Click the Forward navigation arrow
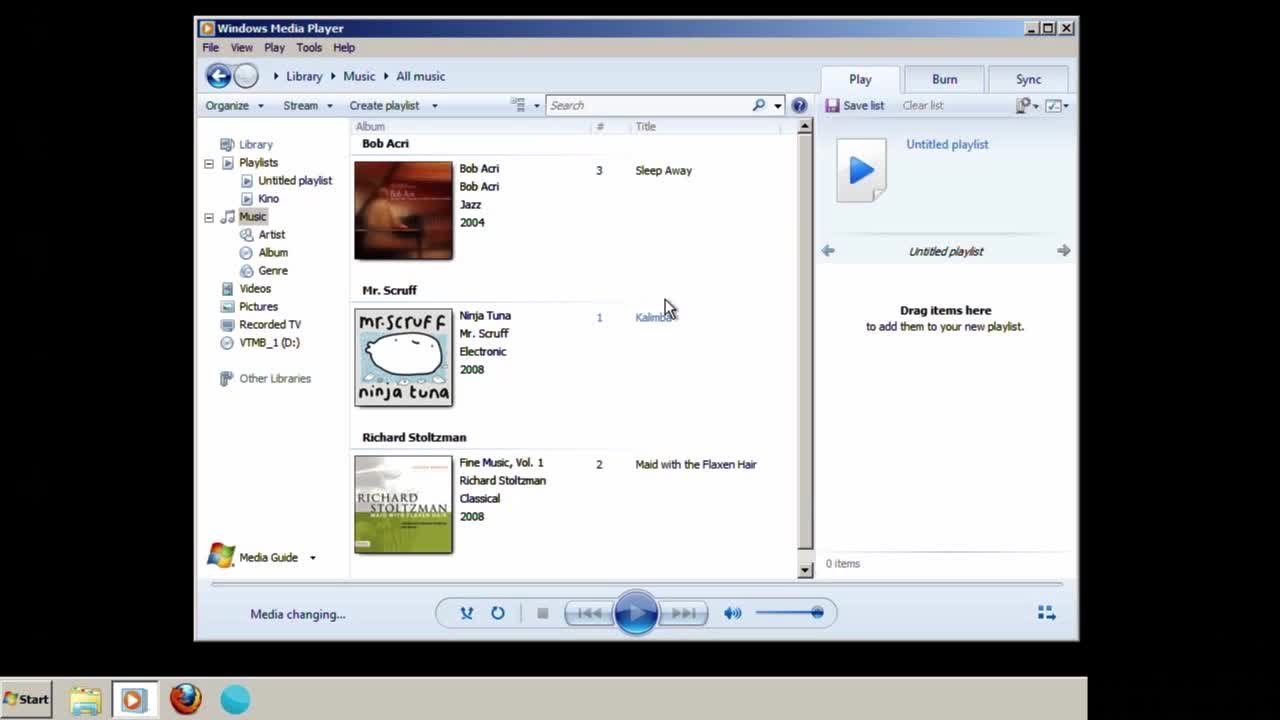The height and width of the screenshot is (720, 1280). point(246,76)
